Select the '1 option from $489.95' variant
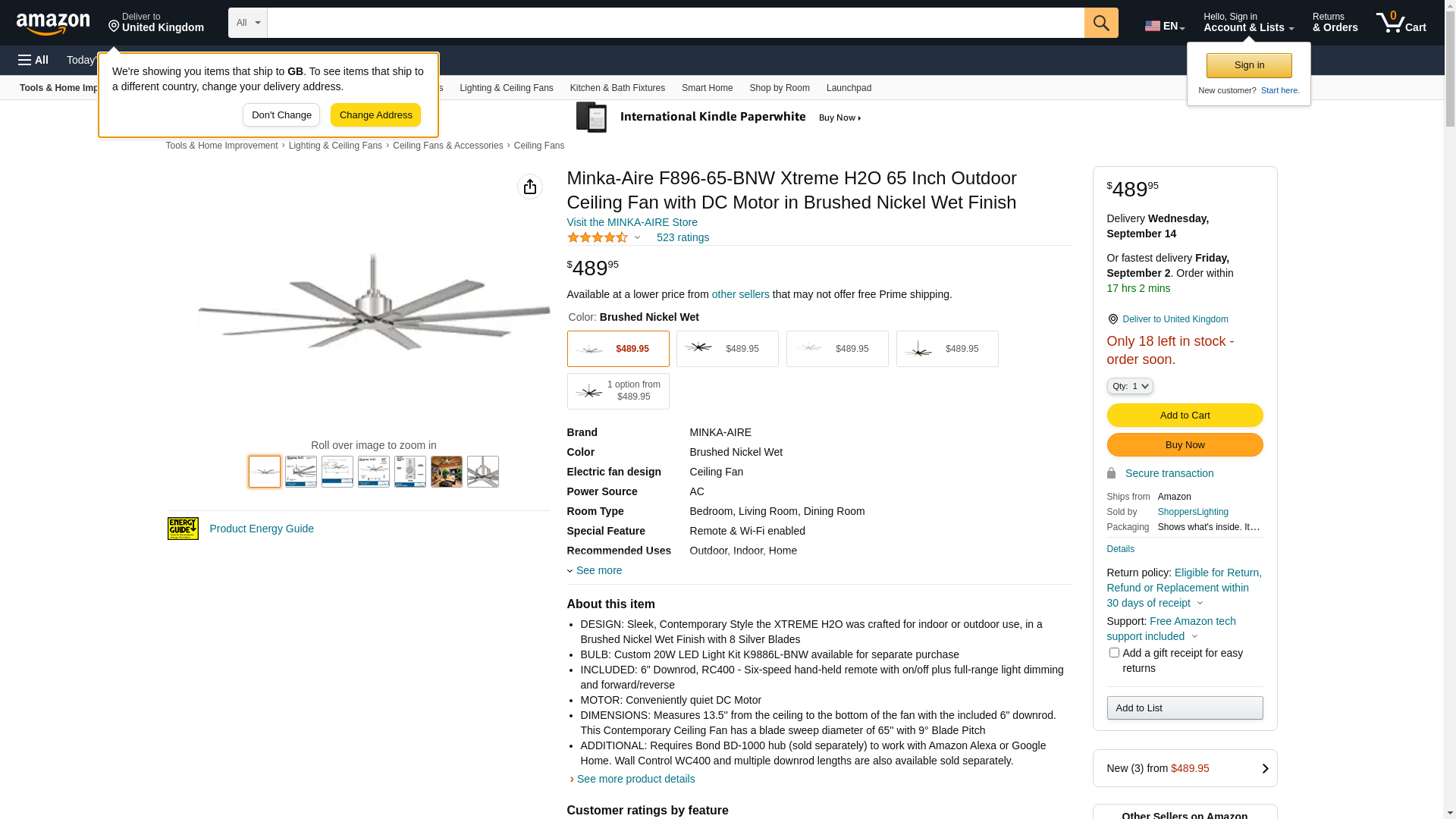The width and height of the screenshot is (1456, 819). coord(617,391)
